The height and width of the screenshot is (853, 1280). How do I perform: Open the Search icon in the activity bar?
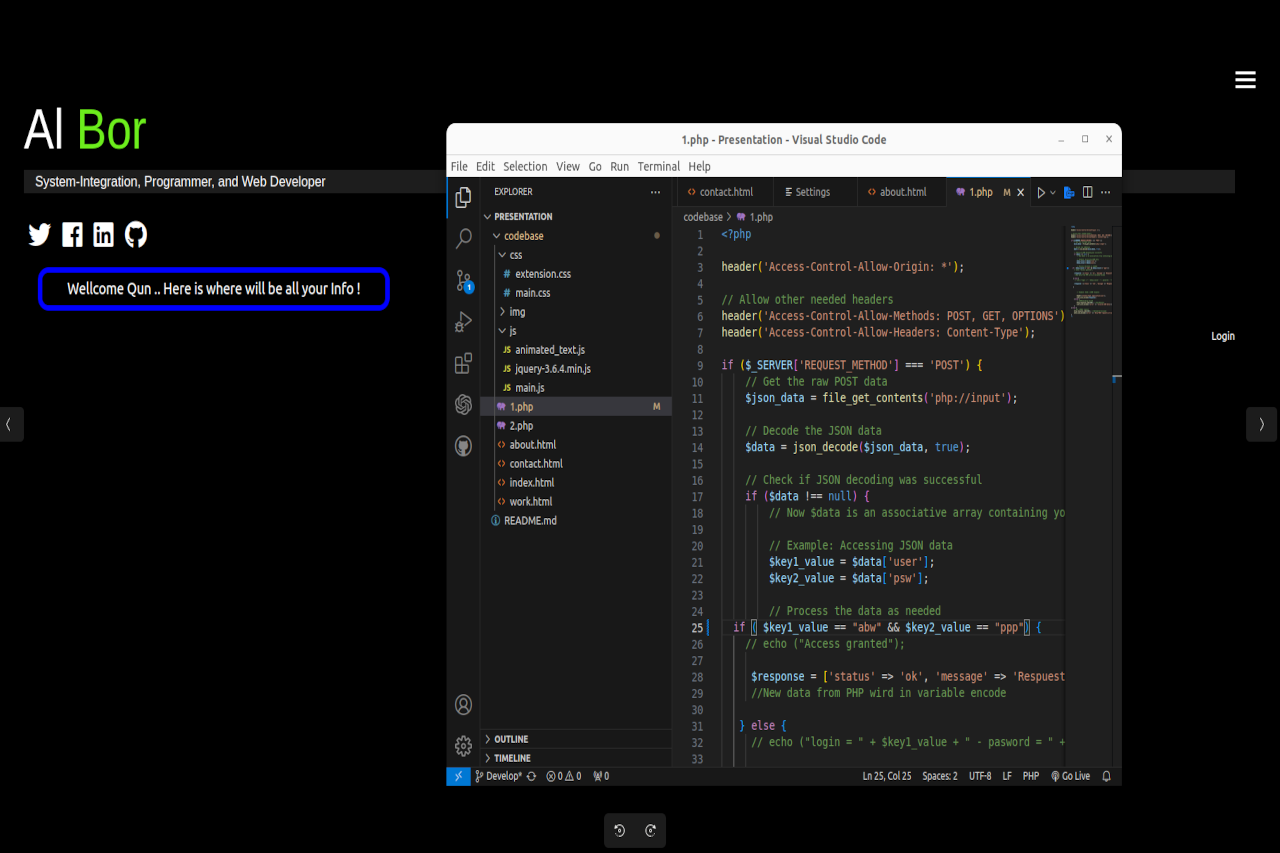463,239
